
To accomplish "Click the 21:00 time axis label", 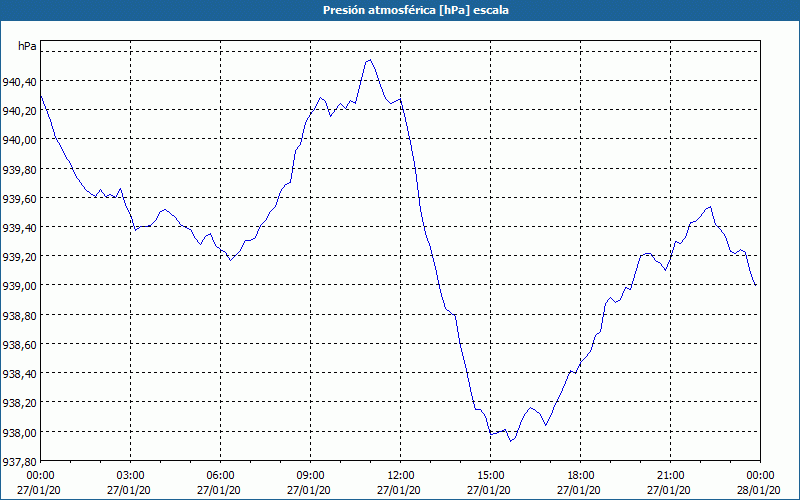I will coord(670,476).
